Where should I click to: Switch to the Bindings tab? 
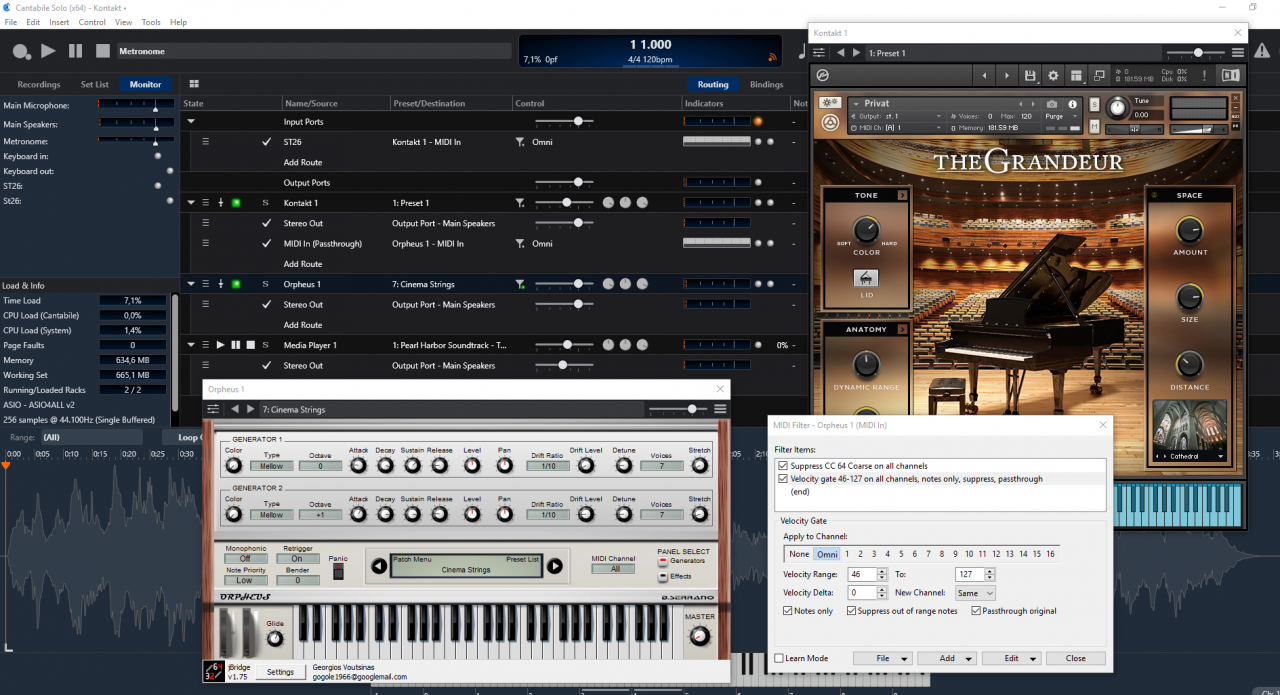pos(766,84)
